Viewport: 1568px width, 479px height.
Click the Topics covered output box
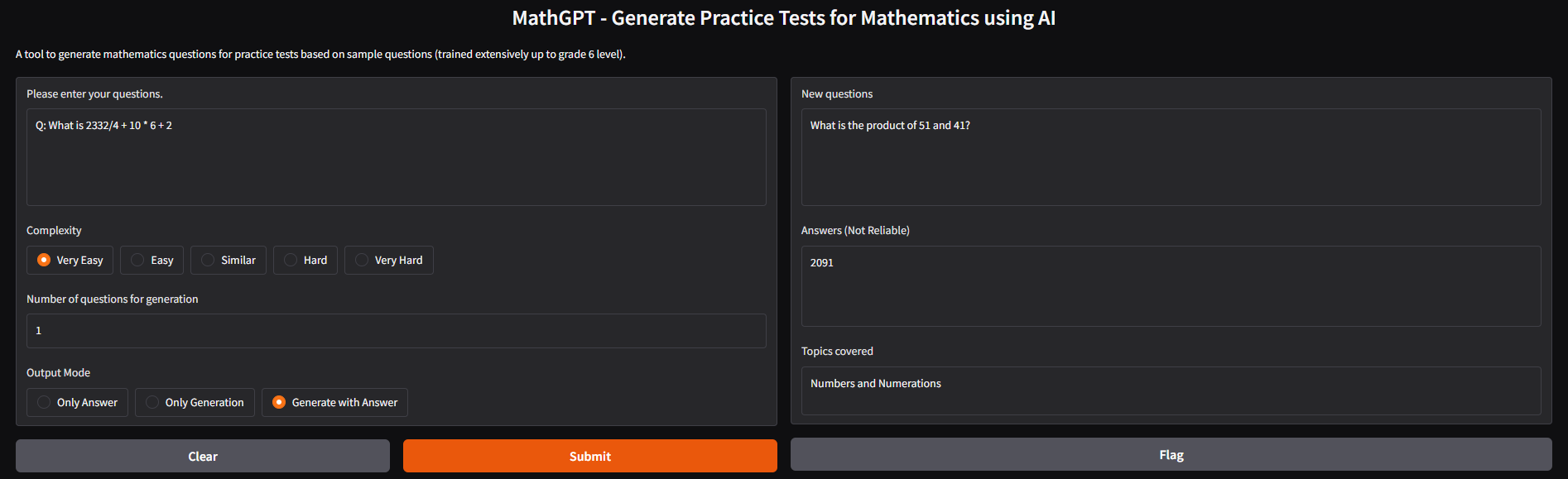[x=1171, y=390]
